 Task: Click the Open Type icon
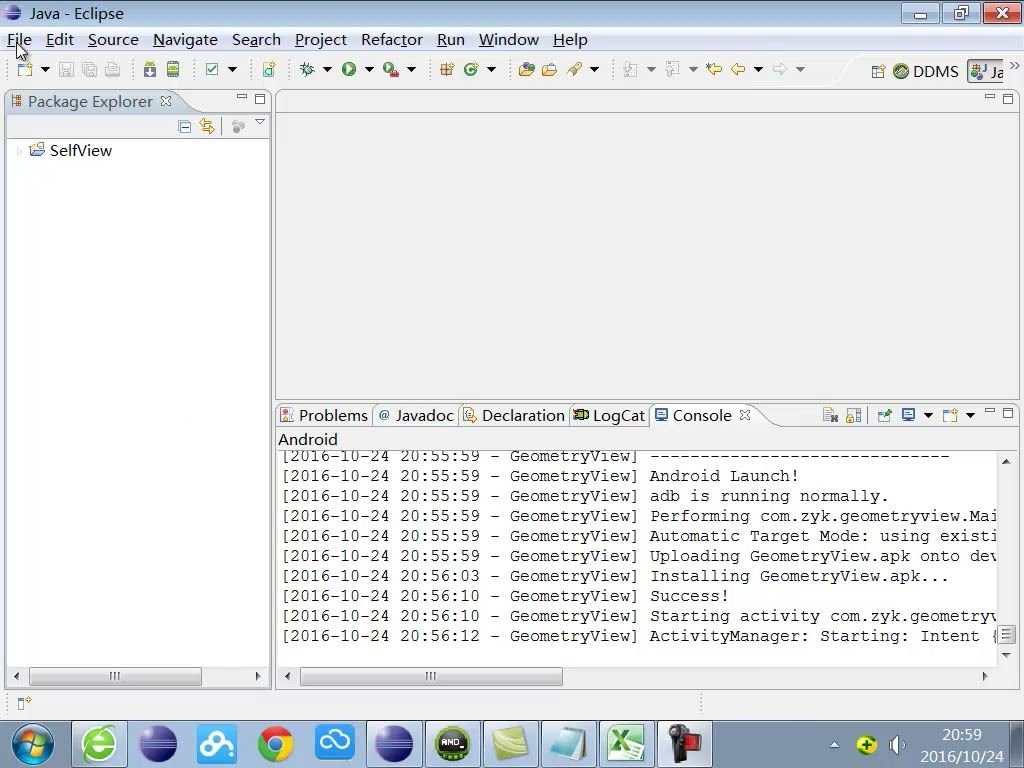pyautogui.click(x=526, y=69)
